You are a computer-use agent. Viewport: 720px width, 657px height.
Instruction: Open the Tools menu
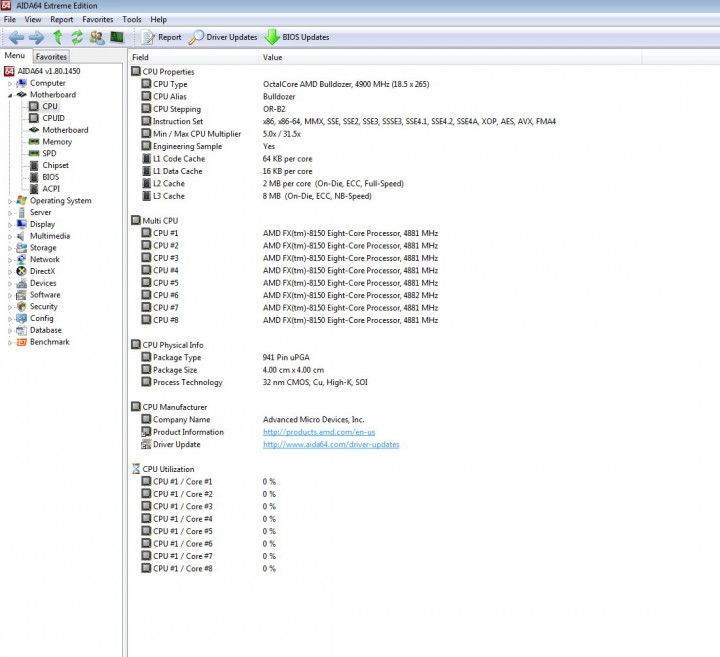point(132,19)
